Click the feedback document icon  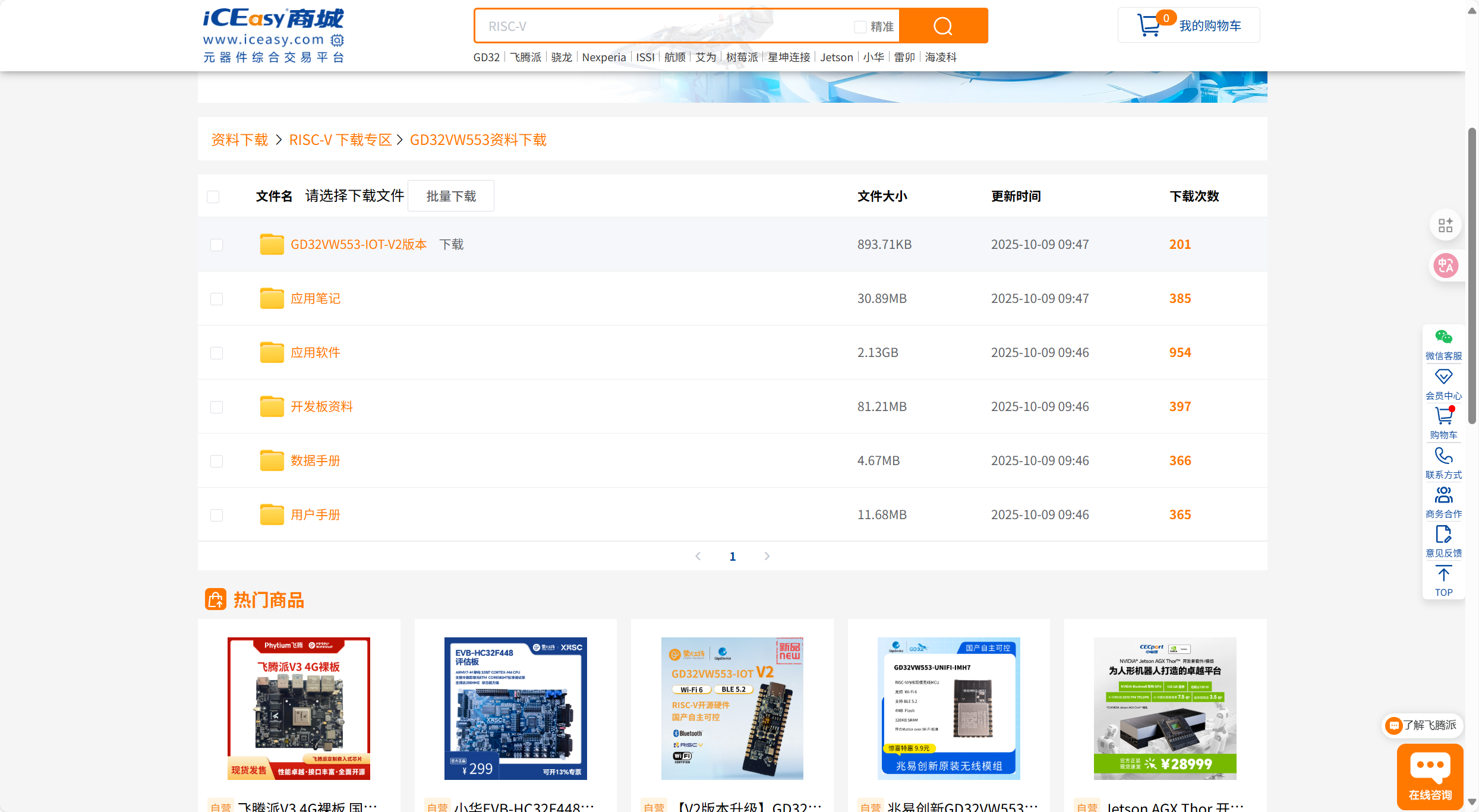point(1443,535)
